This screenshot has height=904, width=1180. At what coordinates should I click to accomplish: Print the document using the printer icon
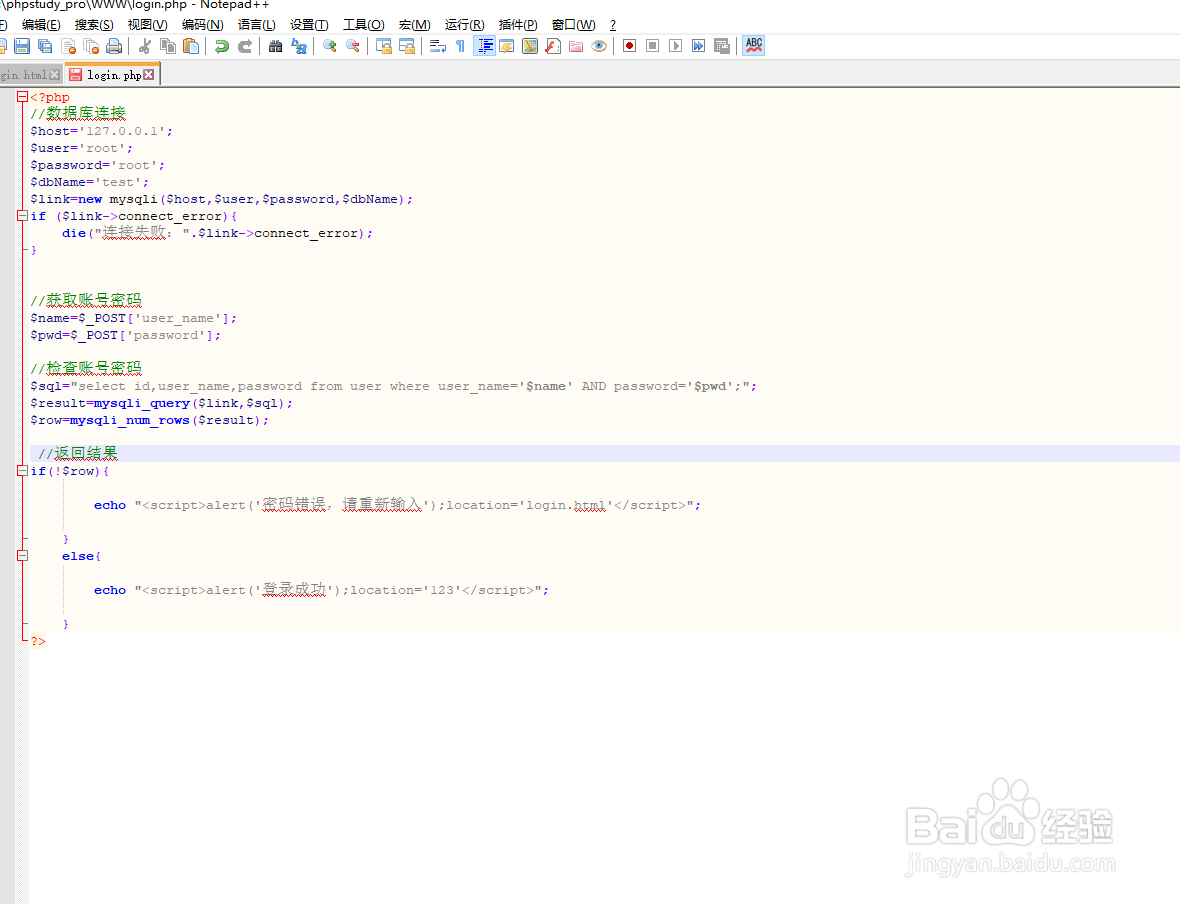pyautogui.click(x=114, y=46)
